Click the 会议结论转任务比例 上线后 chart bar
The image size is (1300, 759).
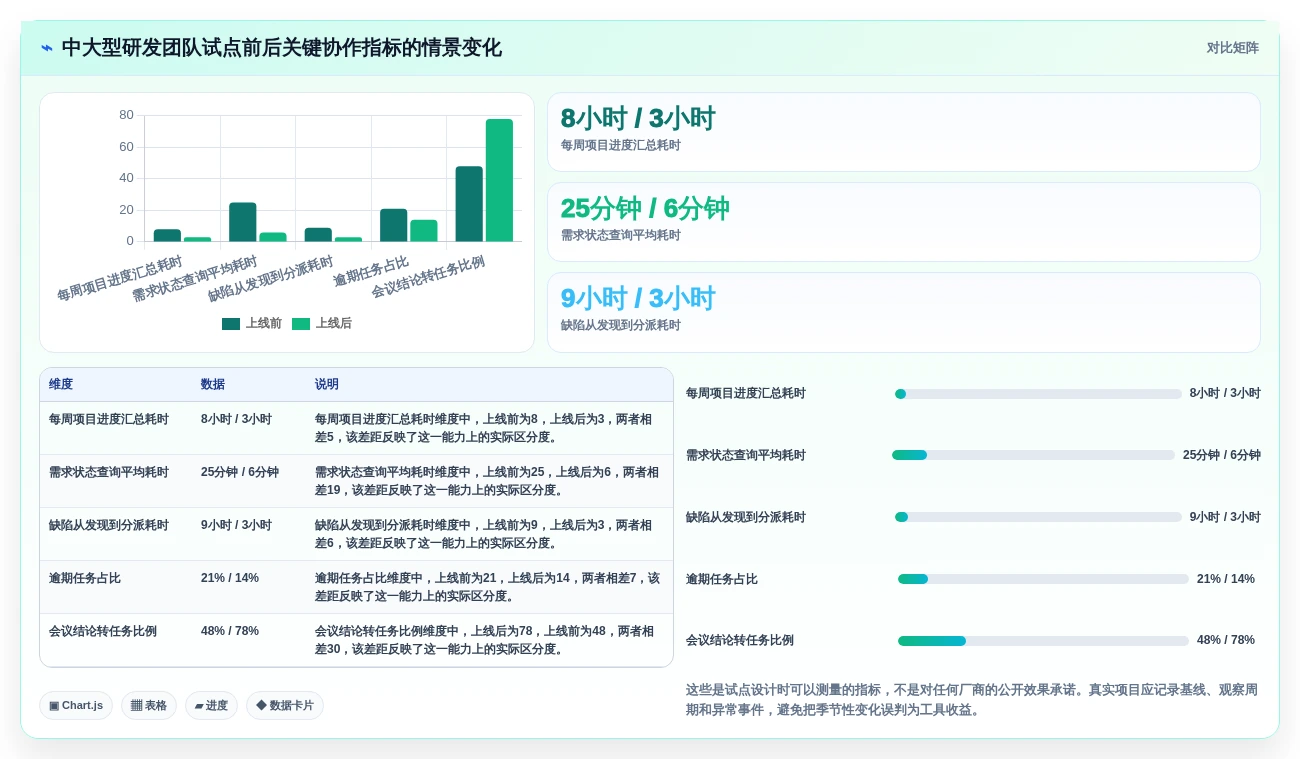[x=499, y=180]
